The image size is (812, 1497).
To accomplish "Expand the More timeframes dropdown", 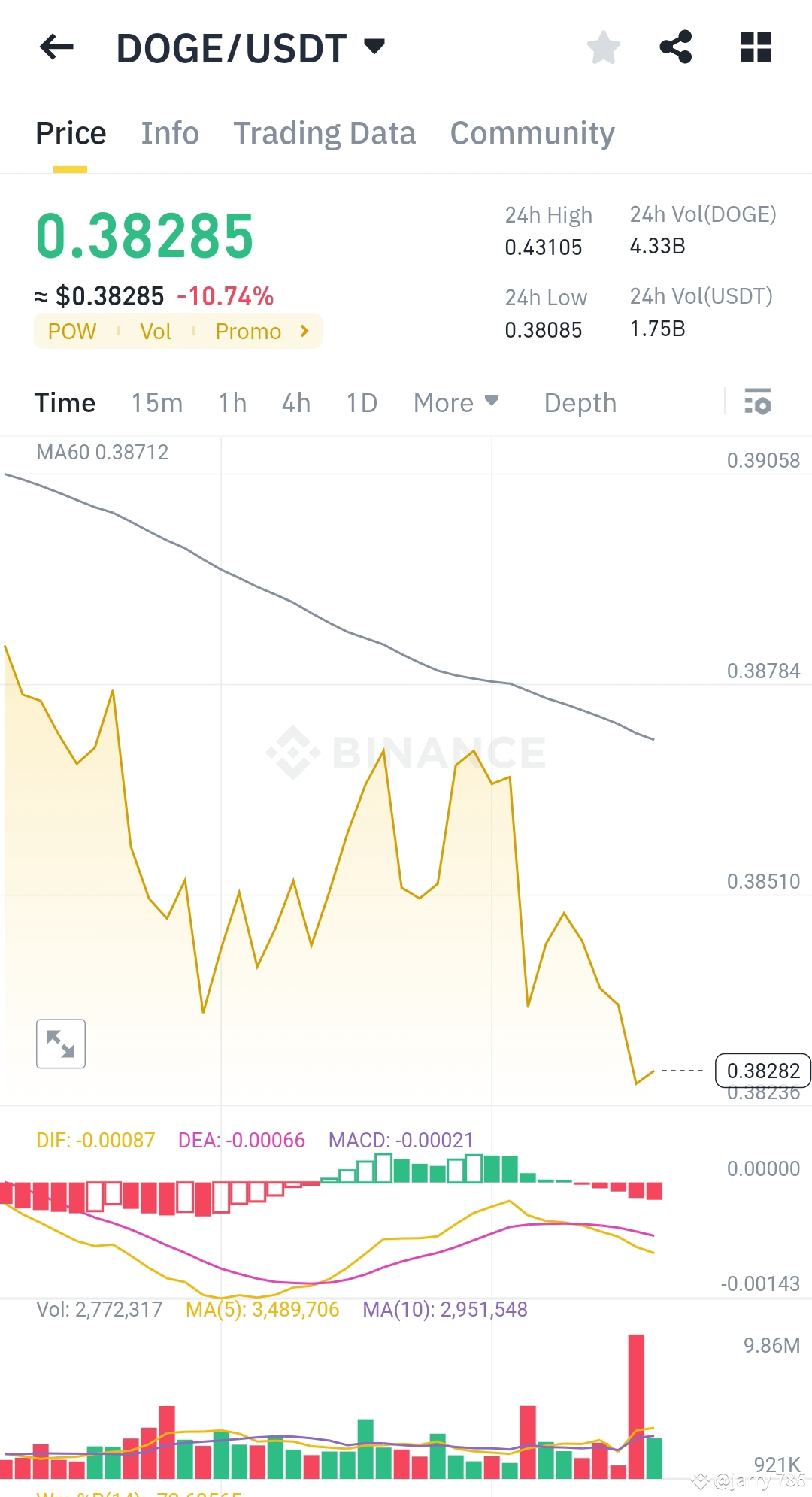I will pos(456,404).
